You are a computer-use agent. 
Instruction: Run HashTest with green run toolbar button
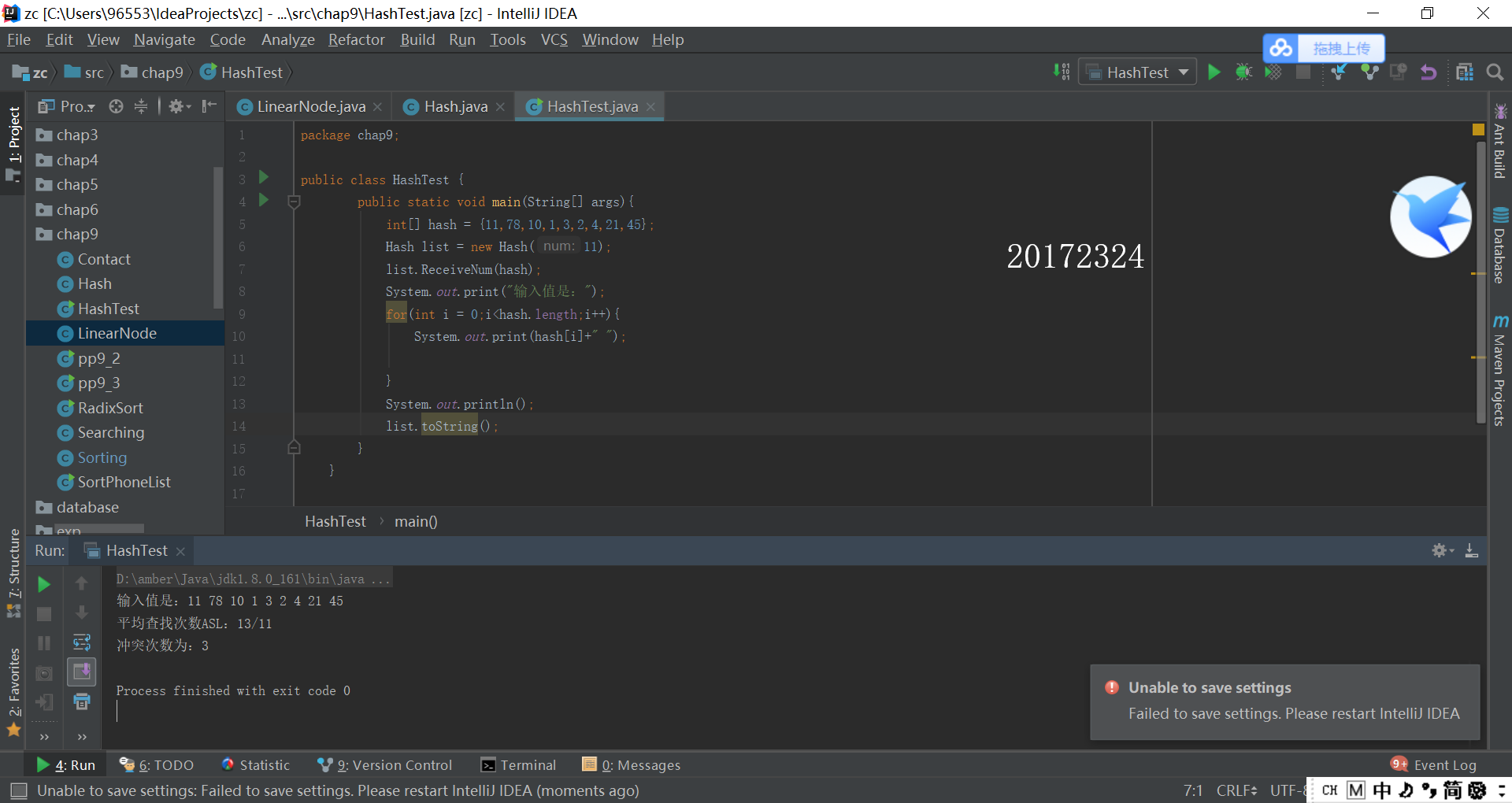(x=1214, y=72)
